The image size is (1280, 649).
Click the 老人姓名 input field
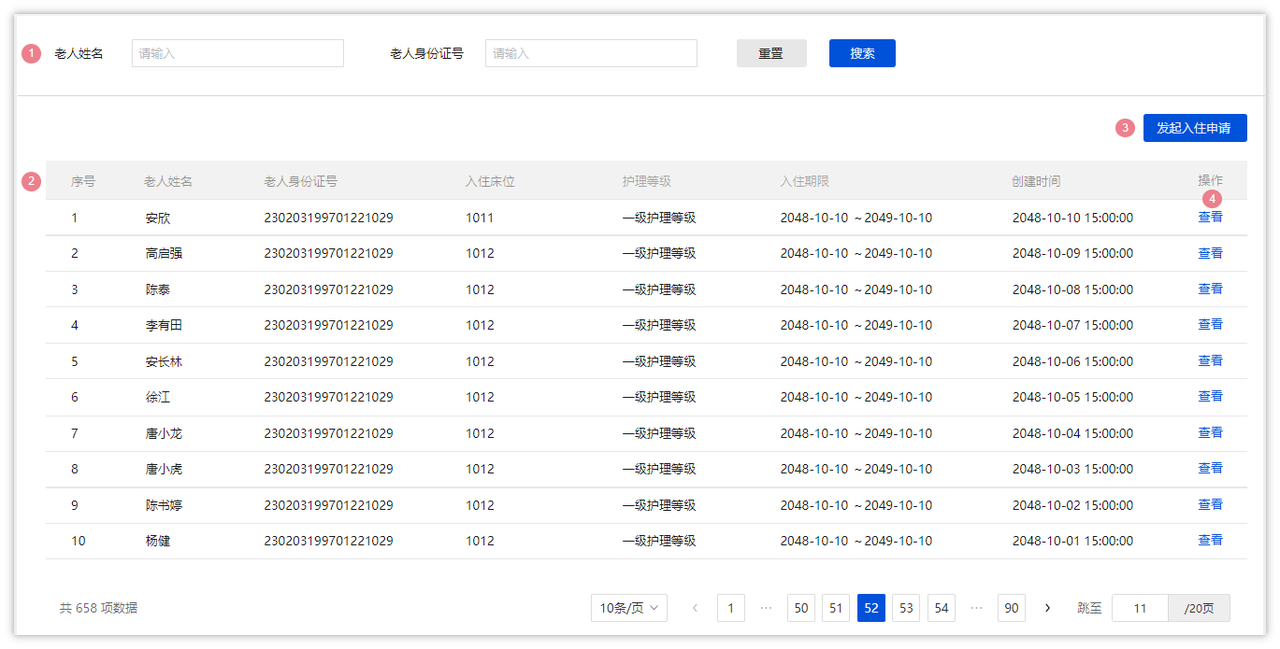[238, 53]
